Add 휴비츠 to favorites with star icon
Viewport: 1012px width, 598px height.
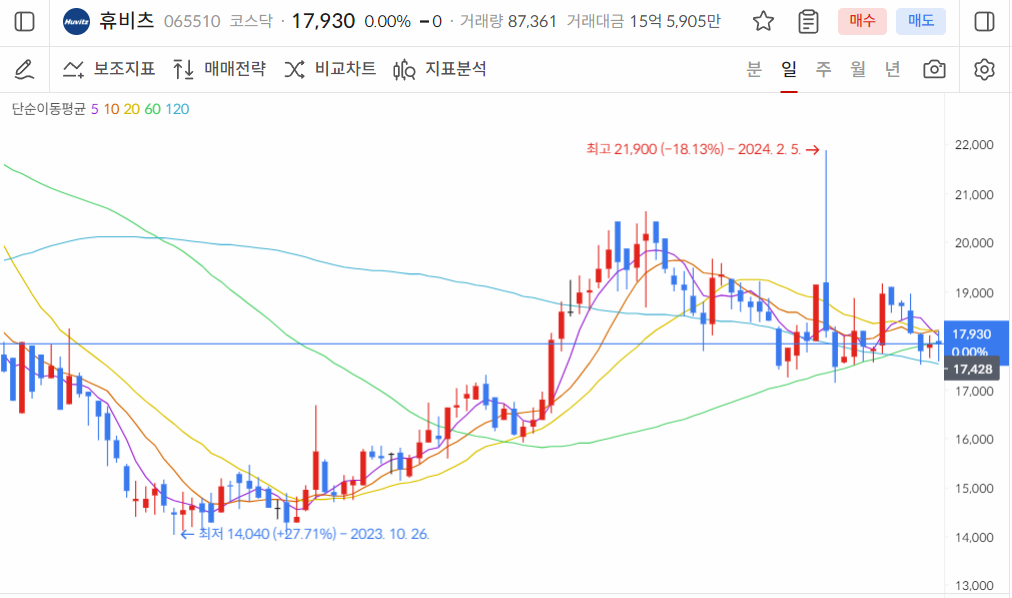[763, 21]
